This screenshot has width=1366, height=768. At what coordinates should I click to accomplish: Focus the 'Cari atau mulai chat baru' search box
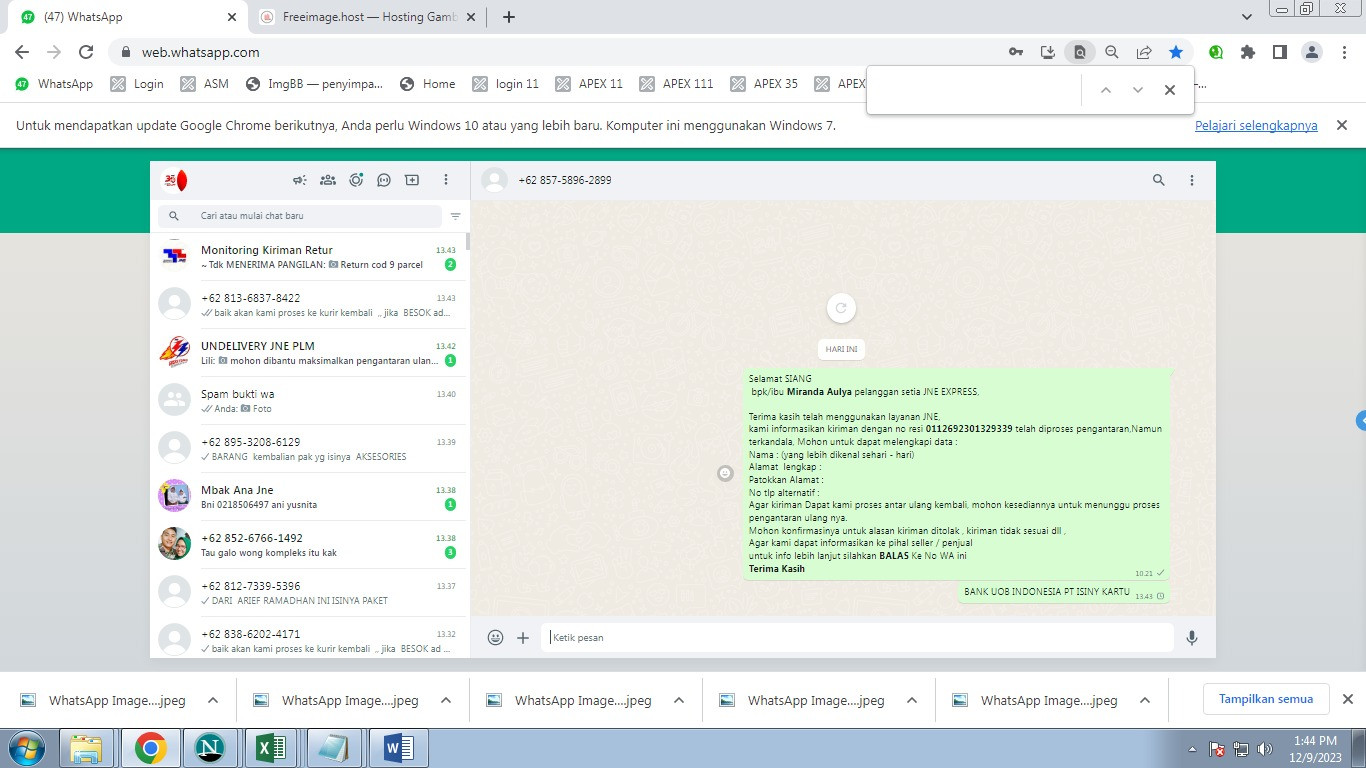300,216
